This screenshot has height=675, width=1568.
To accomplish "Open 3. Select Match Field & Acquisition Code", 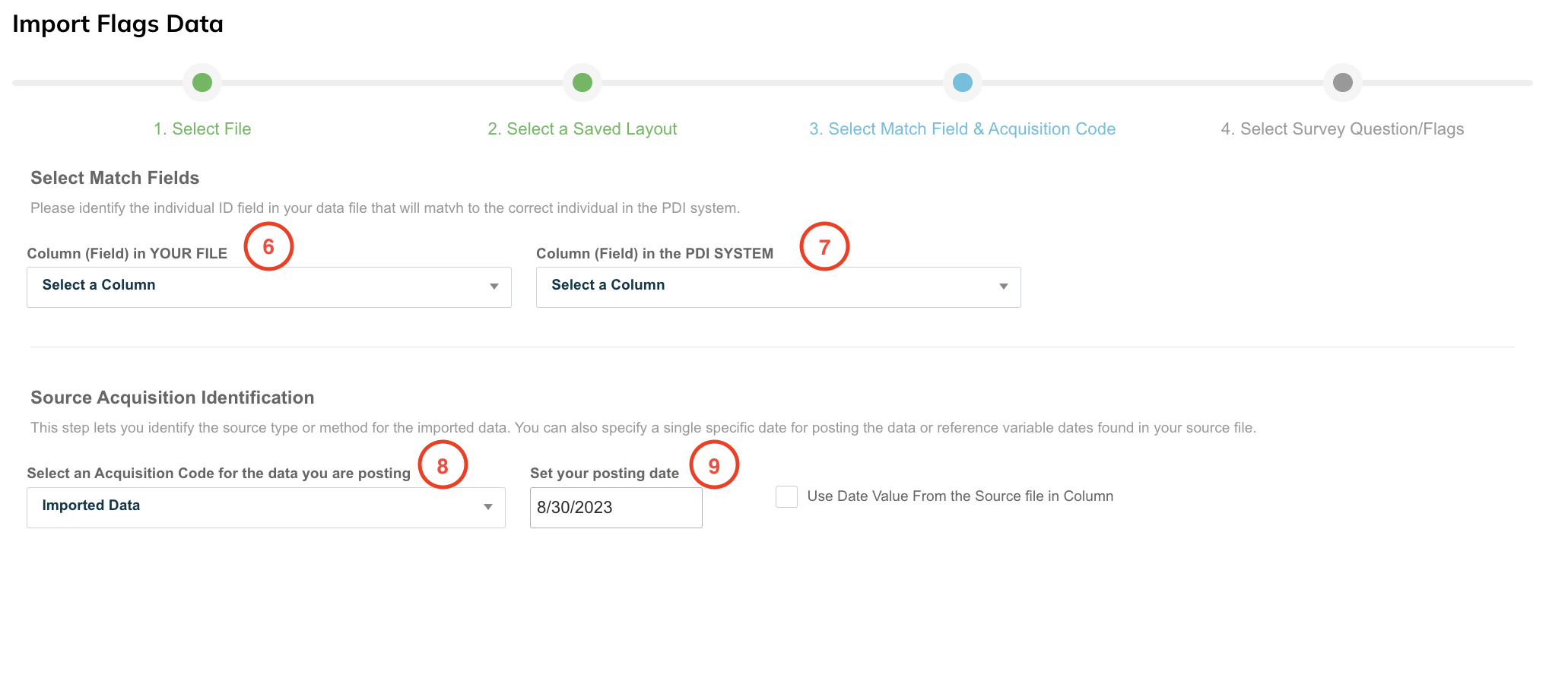I will coord(963,129).
